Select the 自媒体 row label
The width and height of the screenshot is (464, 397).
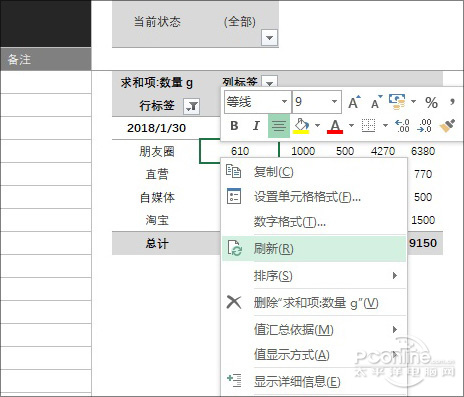click(x=157, y=197)
